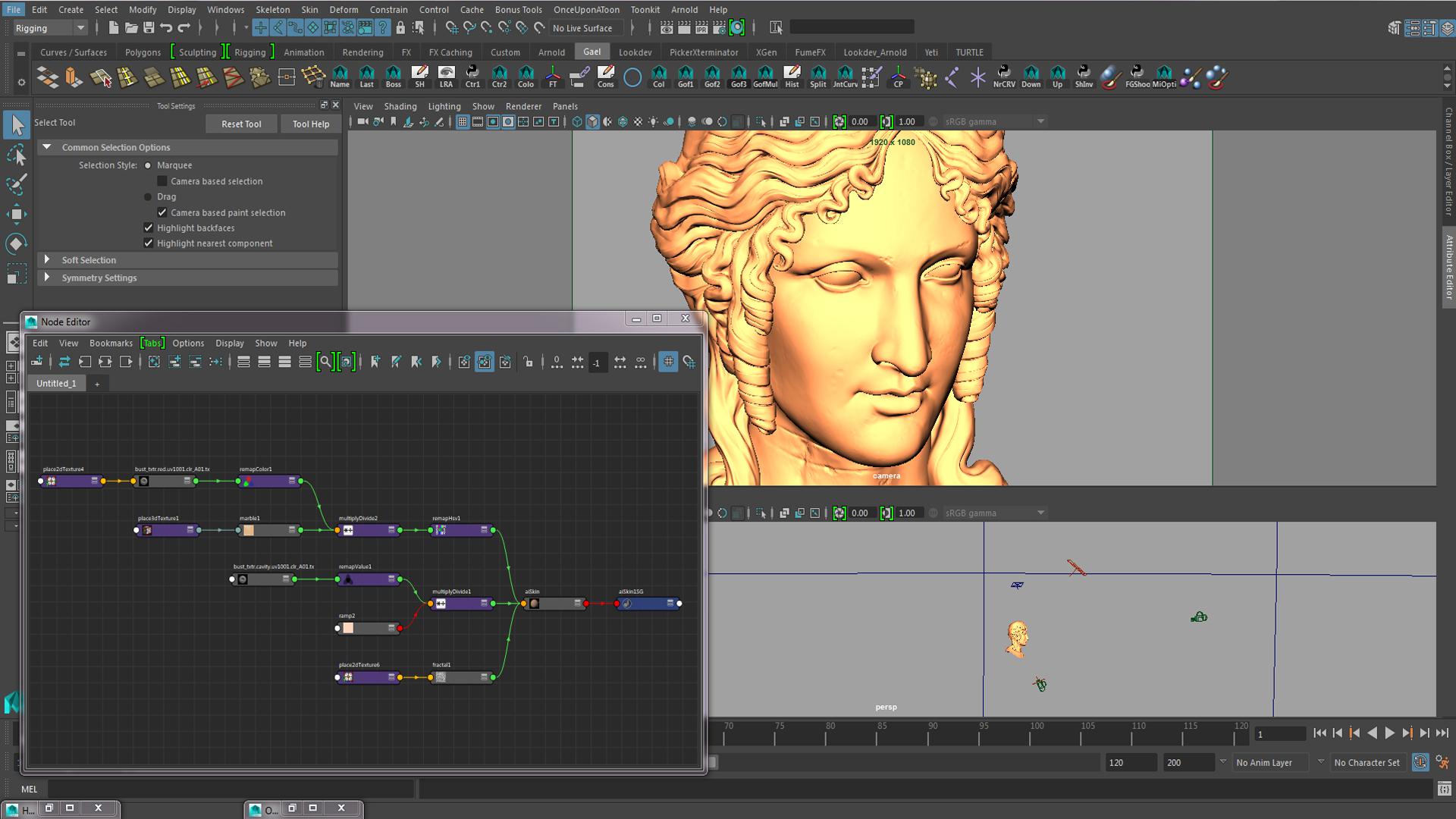Click the Tool Help button
The width and height of the screenshot is (1456, 819).
[311, 124]
